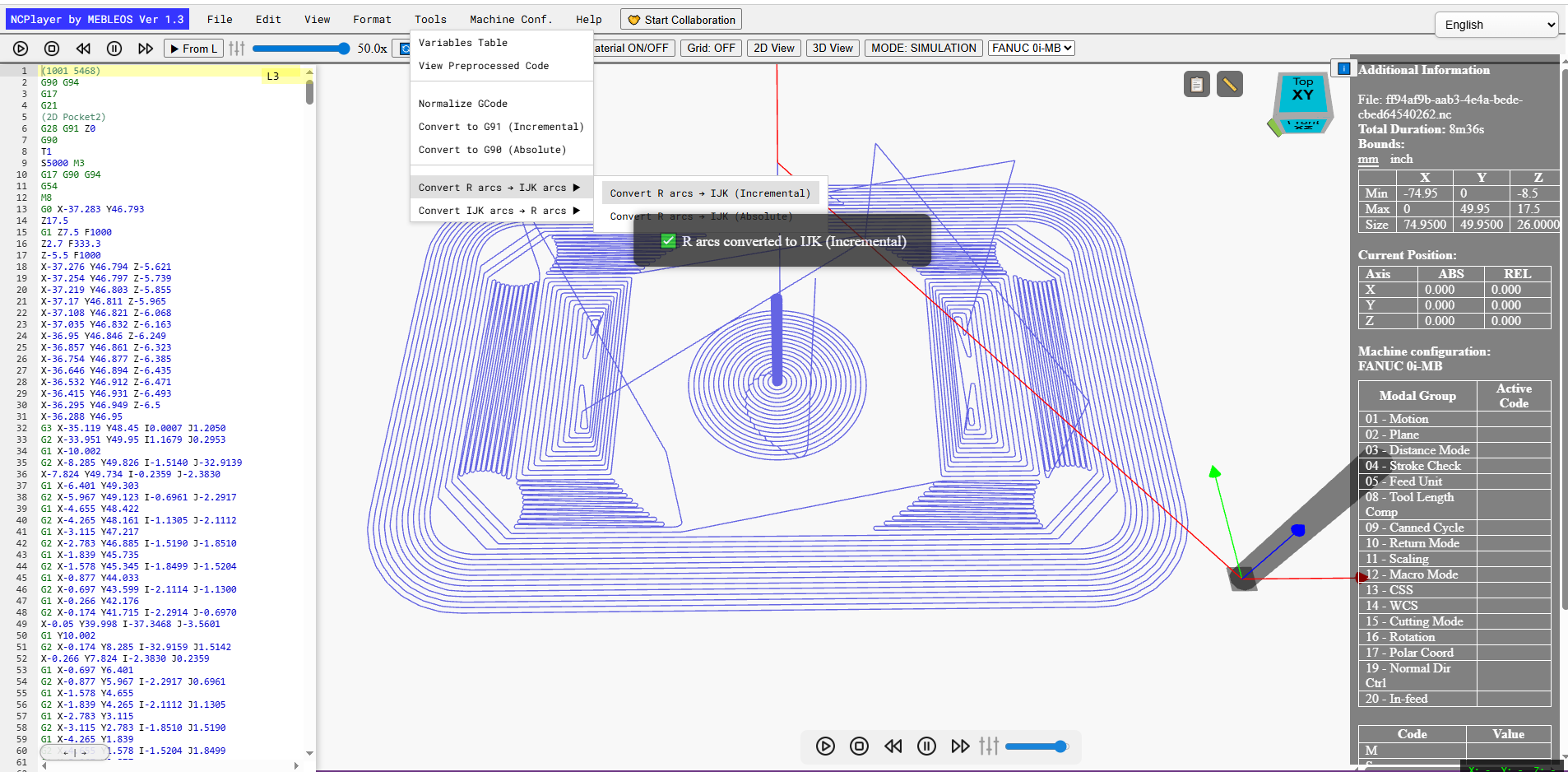Open the FANUC 0i-MB machine dropdown
This screenshot has width=1568, height=772.
(1032, 48)
